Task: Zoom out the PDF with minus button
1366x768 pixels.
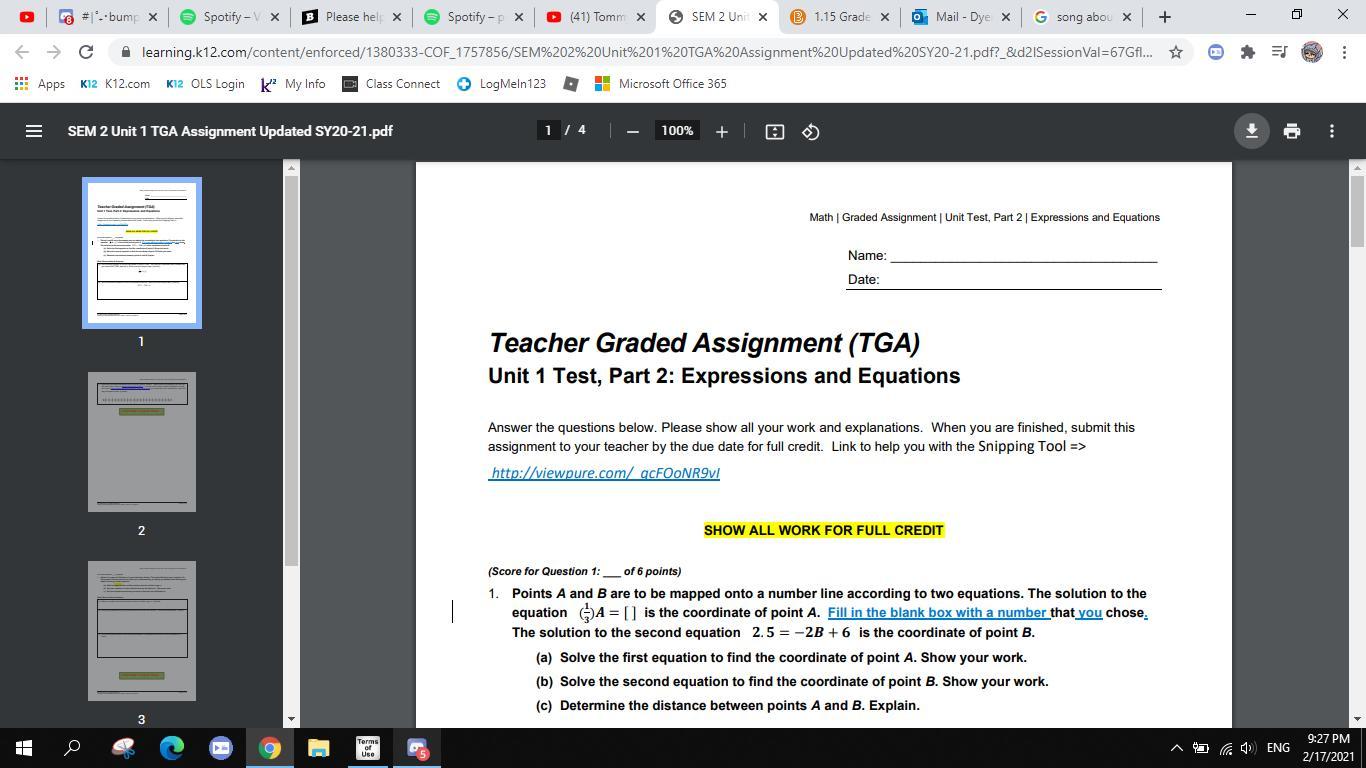Action: pyautogui.click(x=632, y=131)
